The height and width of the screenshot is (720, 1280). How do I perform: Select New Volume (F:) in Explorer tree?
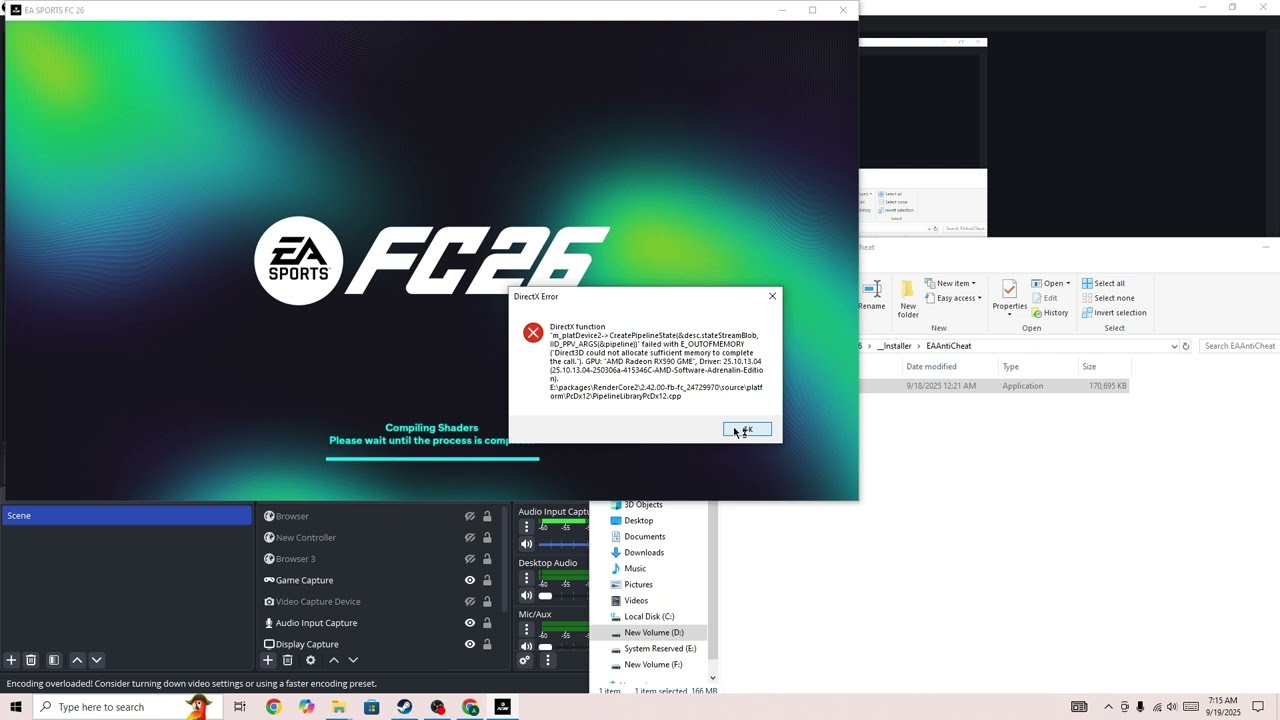pos(653,664)
